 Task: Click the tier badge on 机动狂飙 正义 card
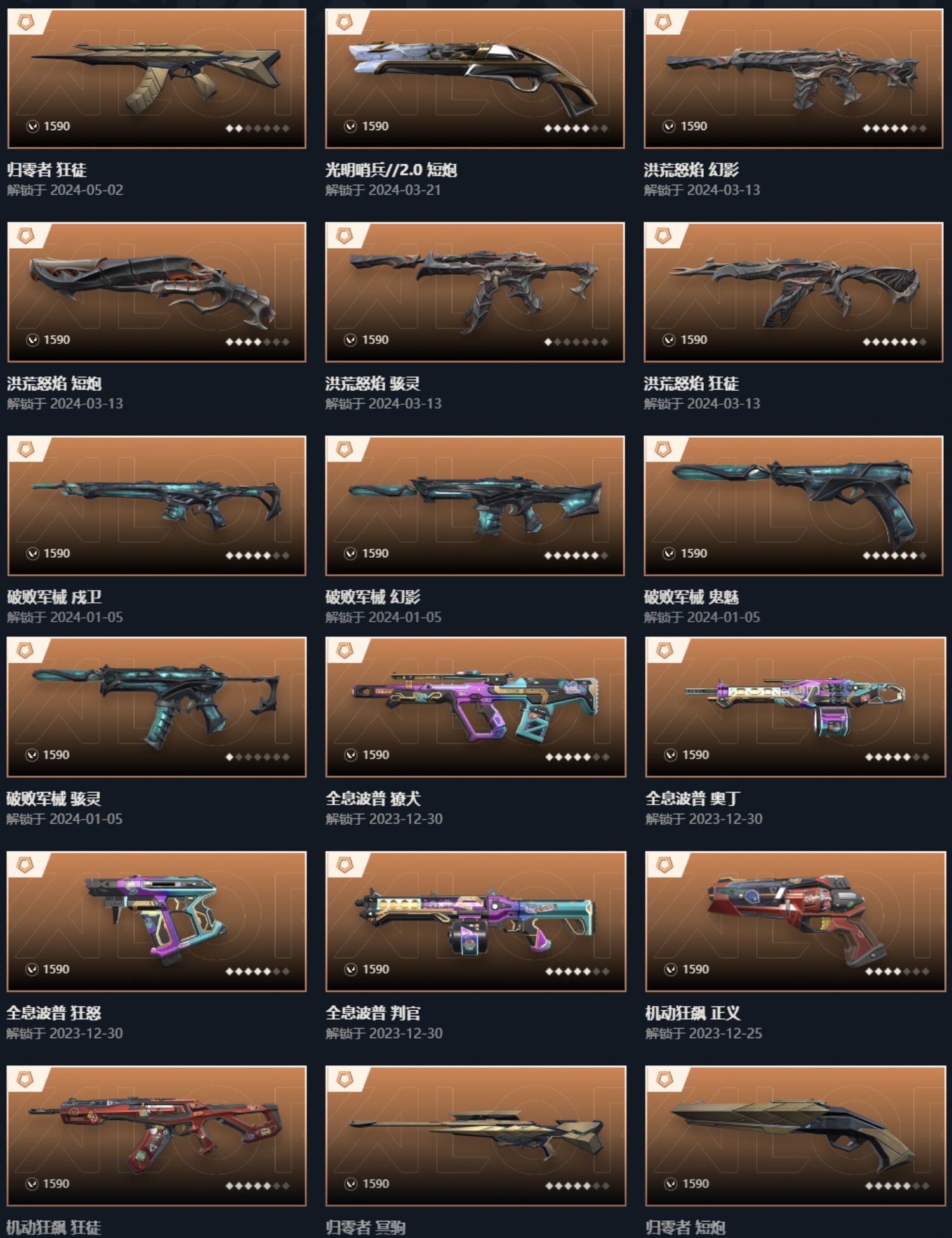coord(664,866)
